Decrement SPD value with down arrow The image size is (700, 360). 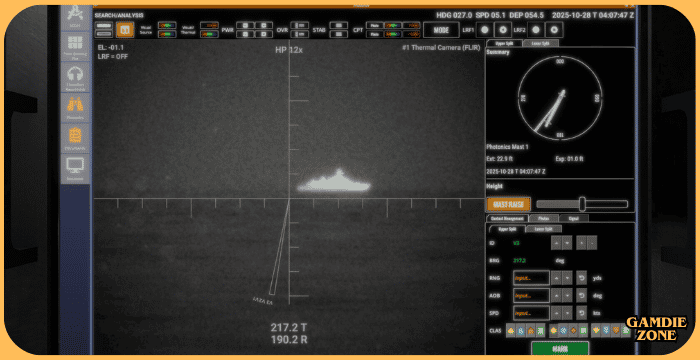coord(567,313)
